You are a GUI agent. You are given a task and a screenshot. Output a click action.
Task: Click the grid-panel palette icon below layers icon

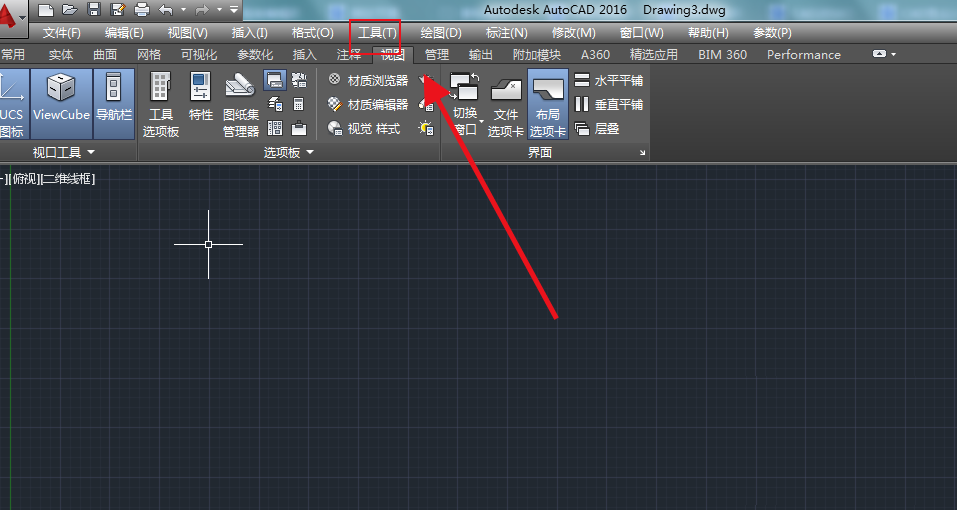pyautogui.click(x=275, y=128)
